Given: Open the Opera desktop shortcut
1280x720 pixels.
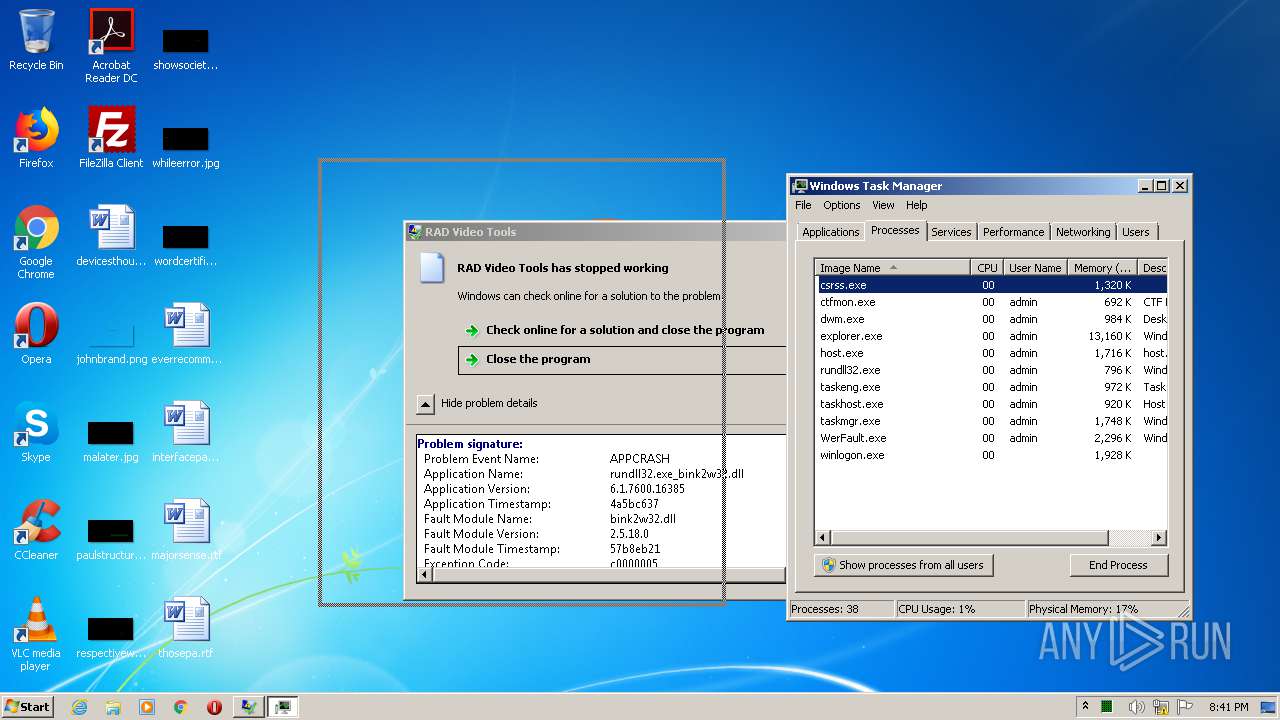Looking at the screenshot, I should click(36, 334).
